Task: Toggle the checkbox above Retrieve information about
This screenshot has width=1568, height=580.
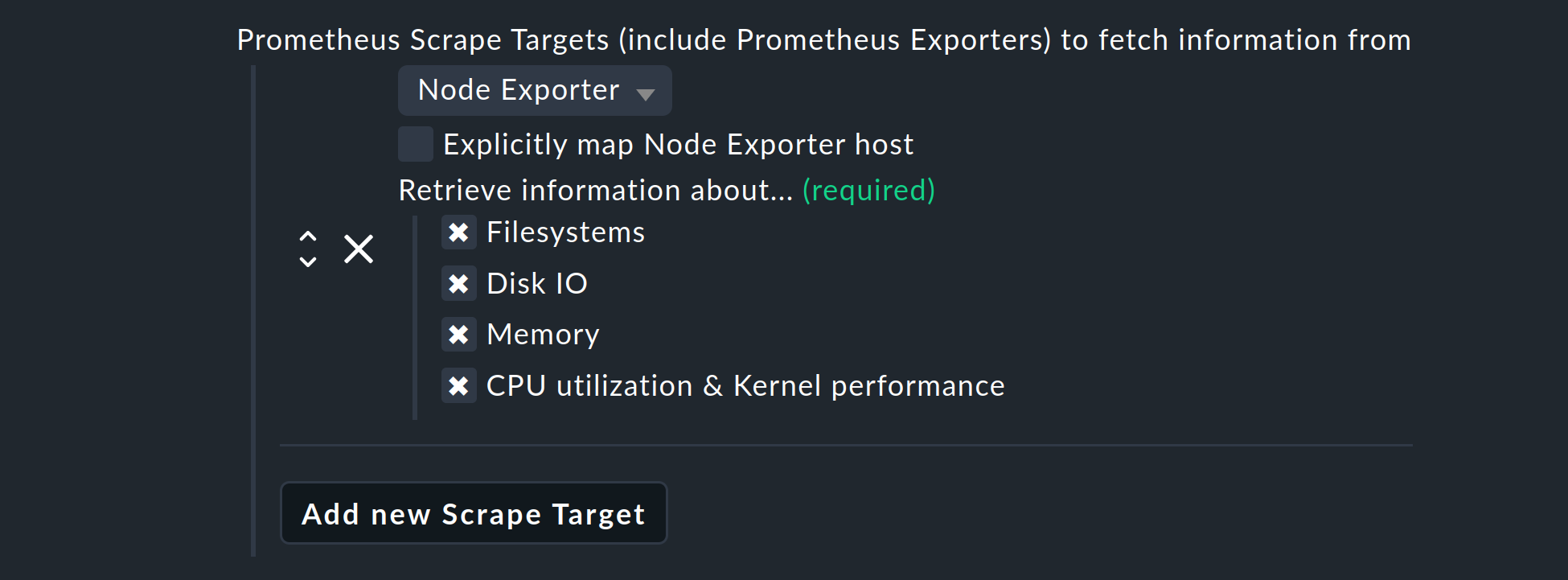Action: click(x=415, y=143)
